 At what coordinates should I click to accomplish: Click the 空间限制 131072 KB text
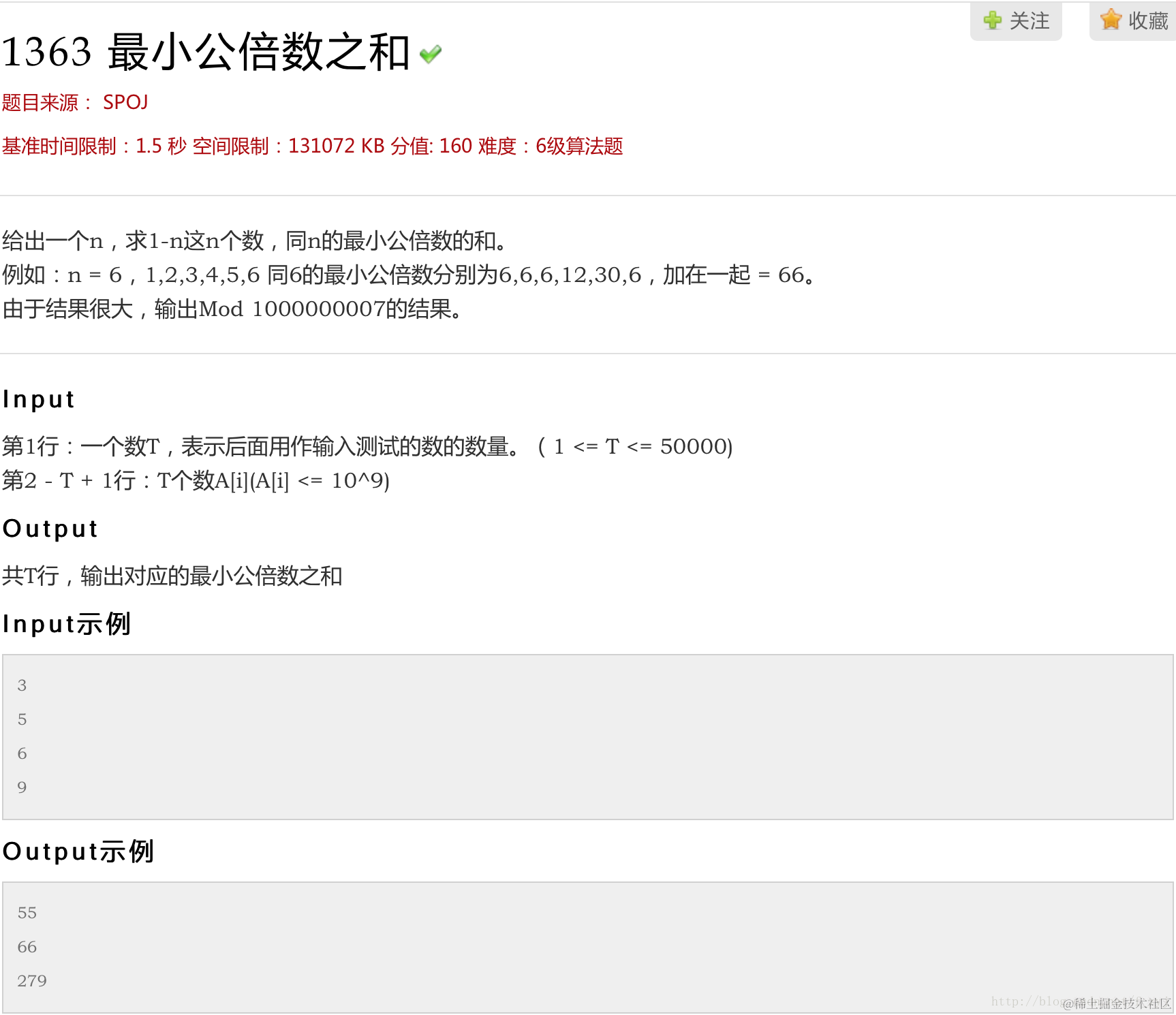288,146
